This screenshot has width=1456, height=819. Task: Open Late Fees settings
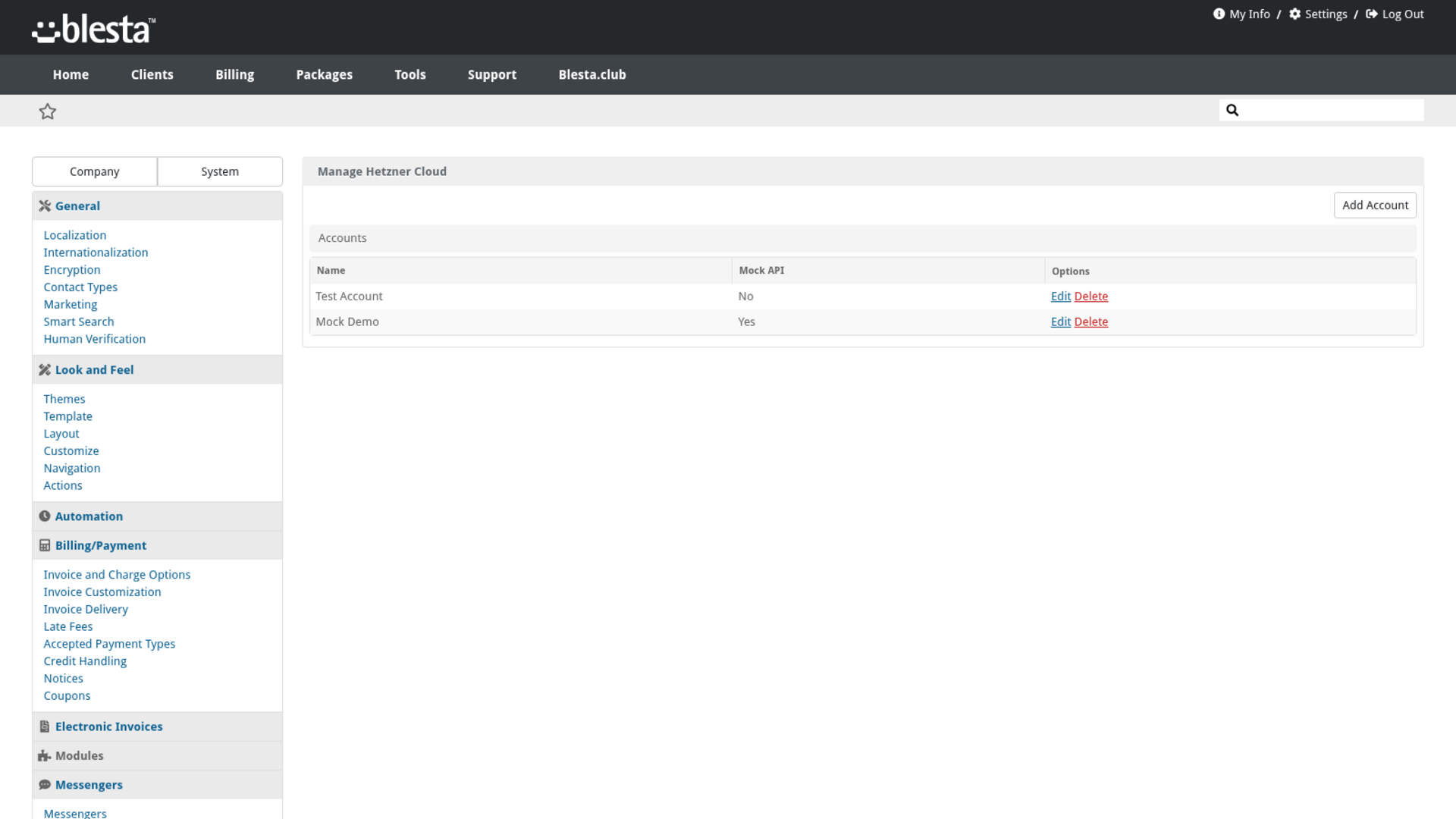(x=67, y=626)
